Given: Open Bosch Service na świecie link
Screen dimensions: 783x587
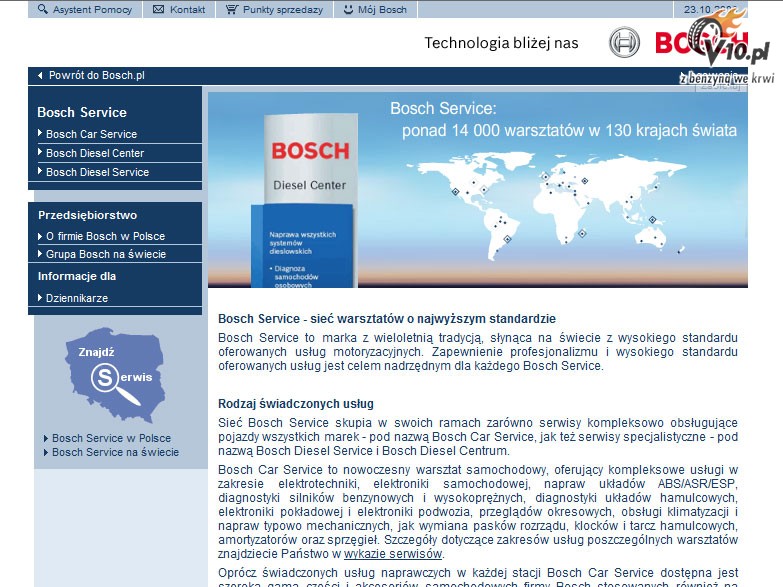Looking at the screenshot, I should [x=115, y=452].
